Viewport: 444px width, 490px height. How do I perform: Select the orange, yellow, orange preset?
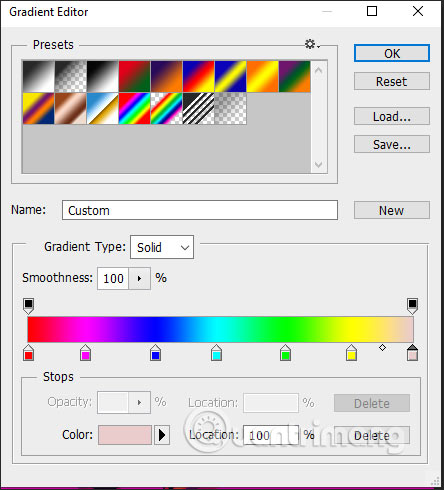click(263, 76)
